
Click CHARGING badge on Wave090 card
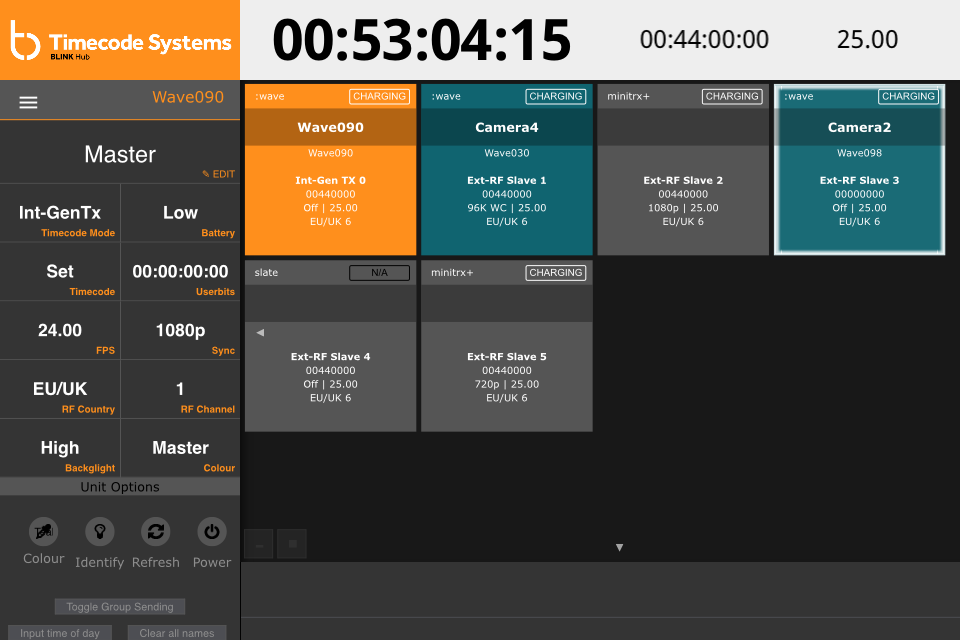(x=380, y=96)
